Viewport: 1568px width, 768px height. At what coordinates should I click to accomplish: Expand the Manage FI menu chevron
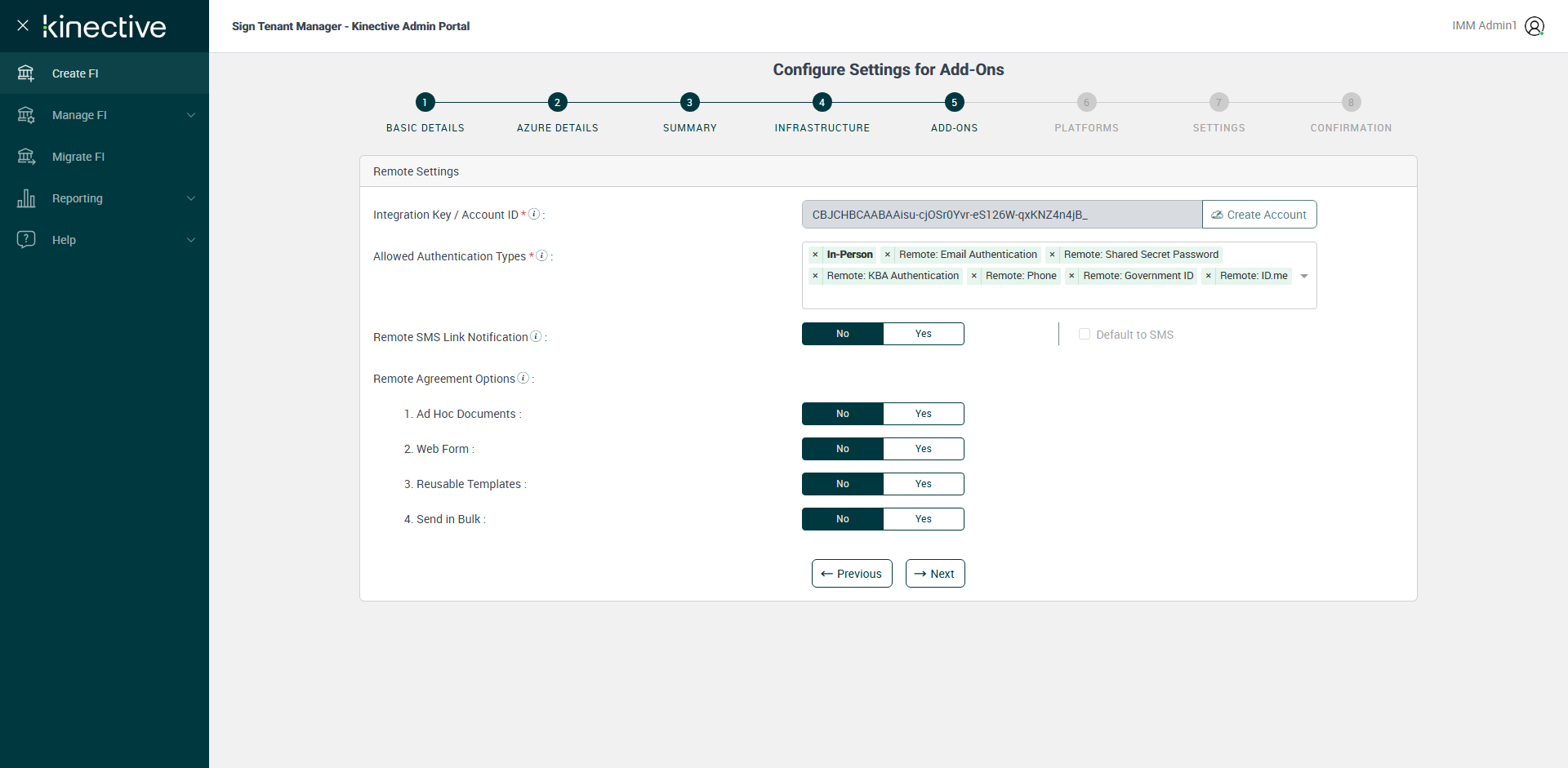191,115
